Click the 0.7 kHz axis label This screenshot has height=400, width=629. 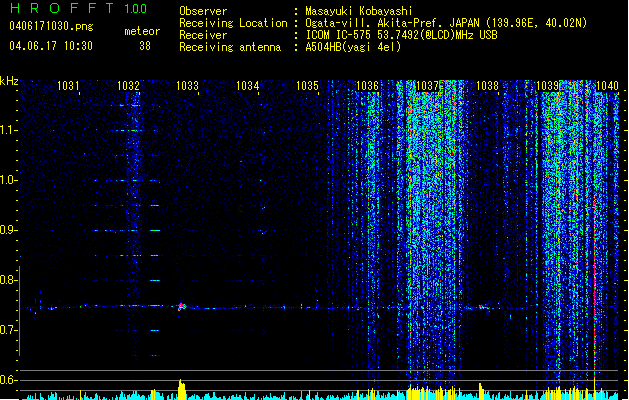coord(9,330)
